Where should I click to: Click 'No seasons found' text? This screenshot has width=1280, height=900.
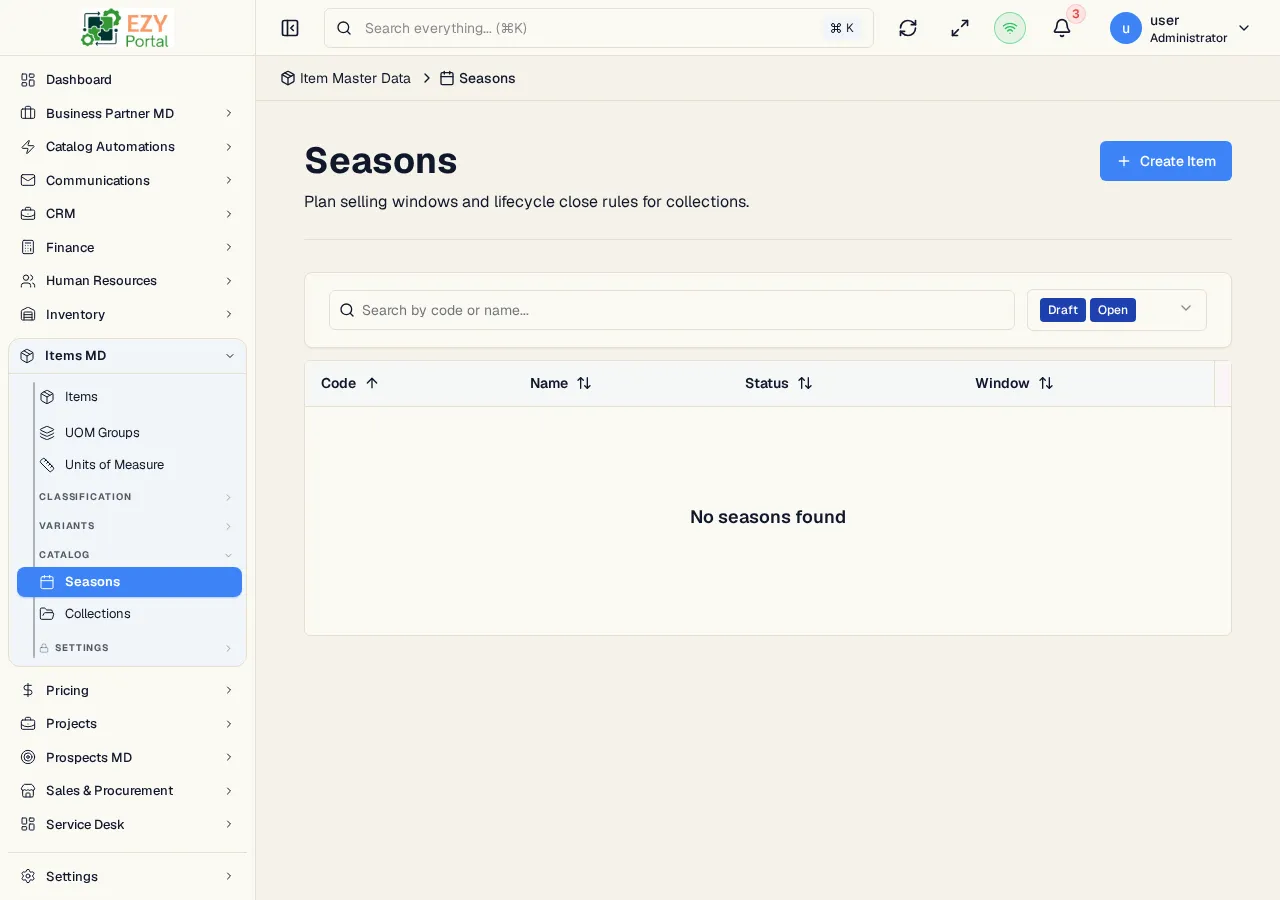coord(768,517)
